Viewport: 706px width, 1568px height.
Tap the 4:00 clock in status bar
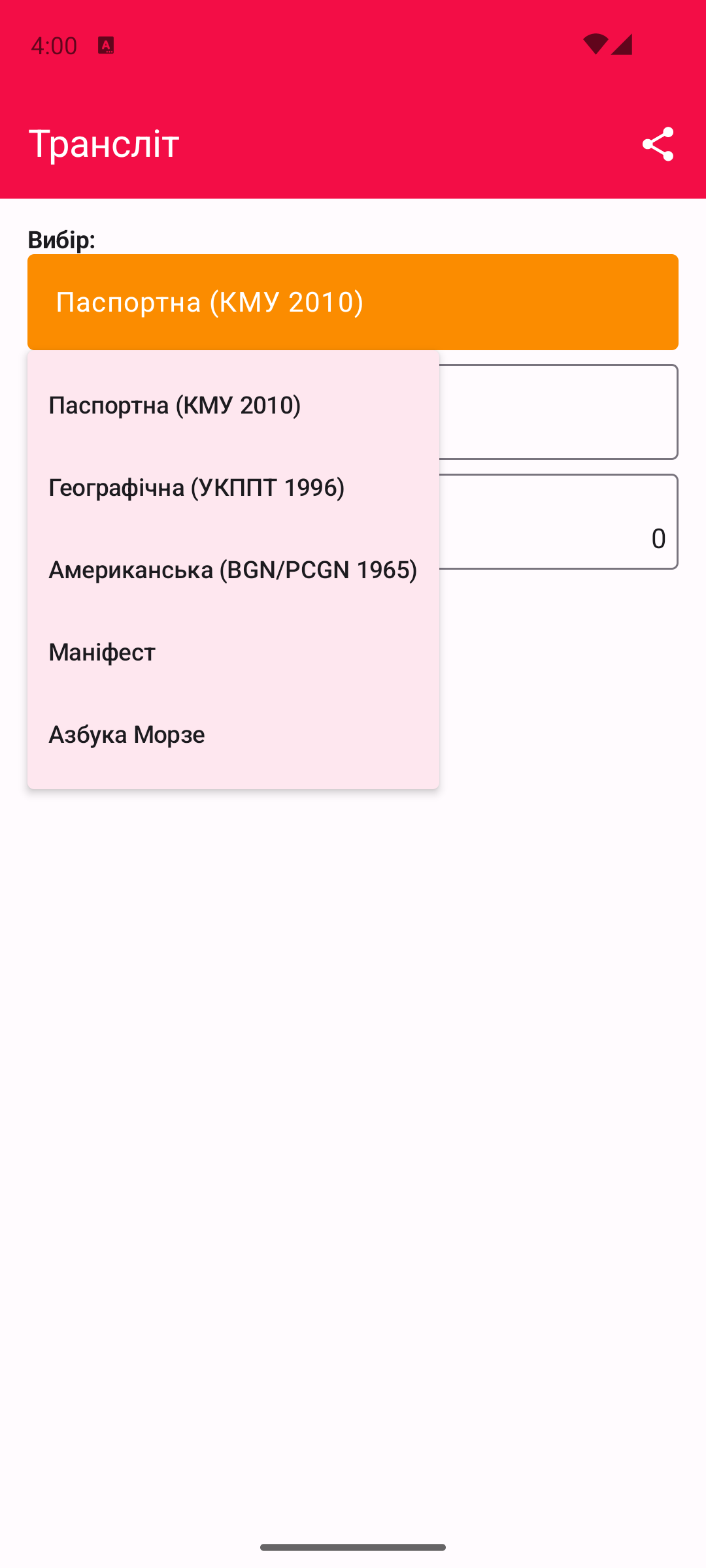pos(54,46)
